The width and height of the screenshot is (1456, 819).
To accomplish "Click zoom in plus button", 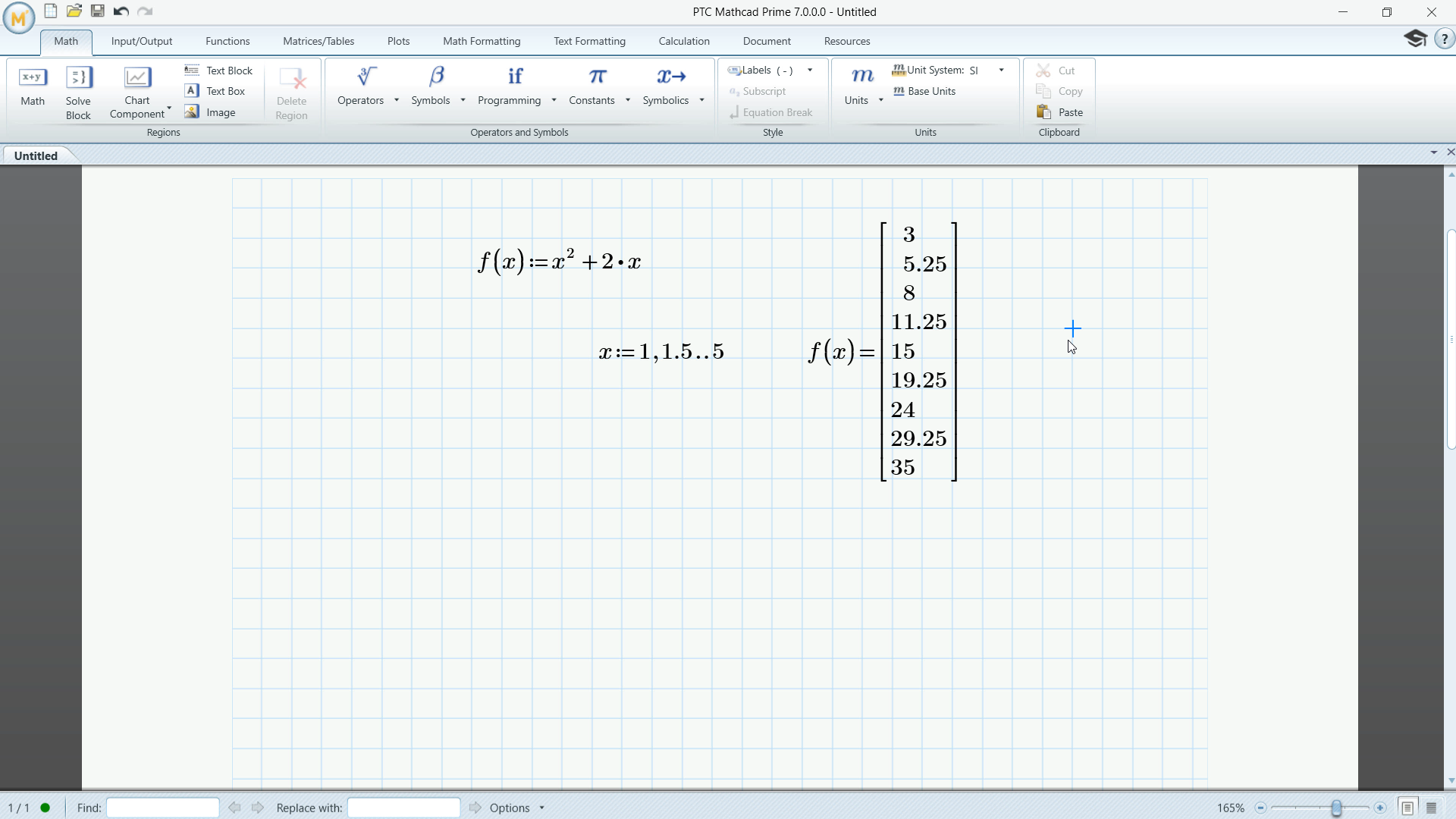I will click(1380, 808).
